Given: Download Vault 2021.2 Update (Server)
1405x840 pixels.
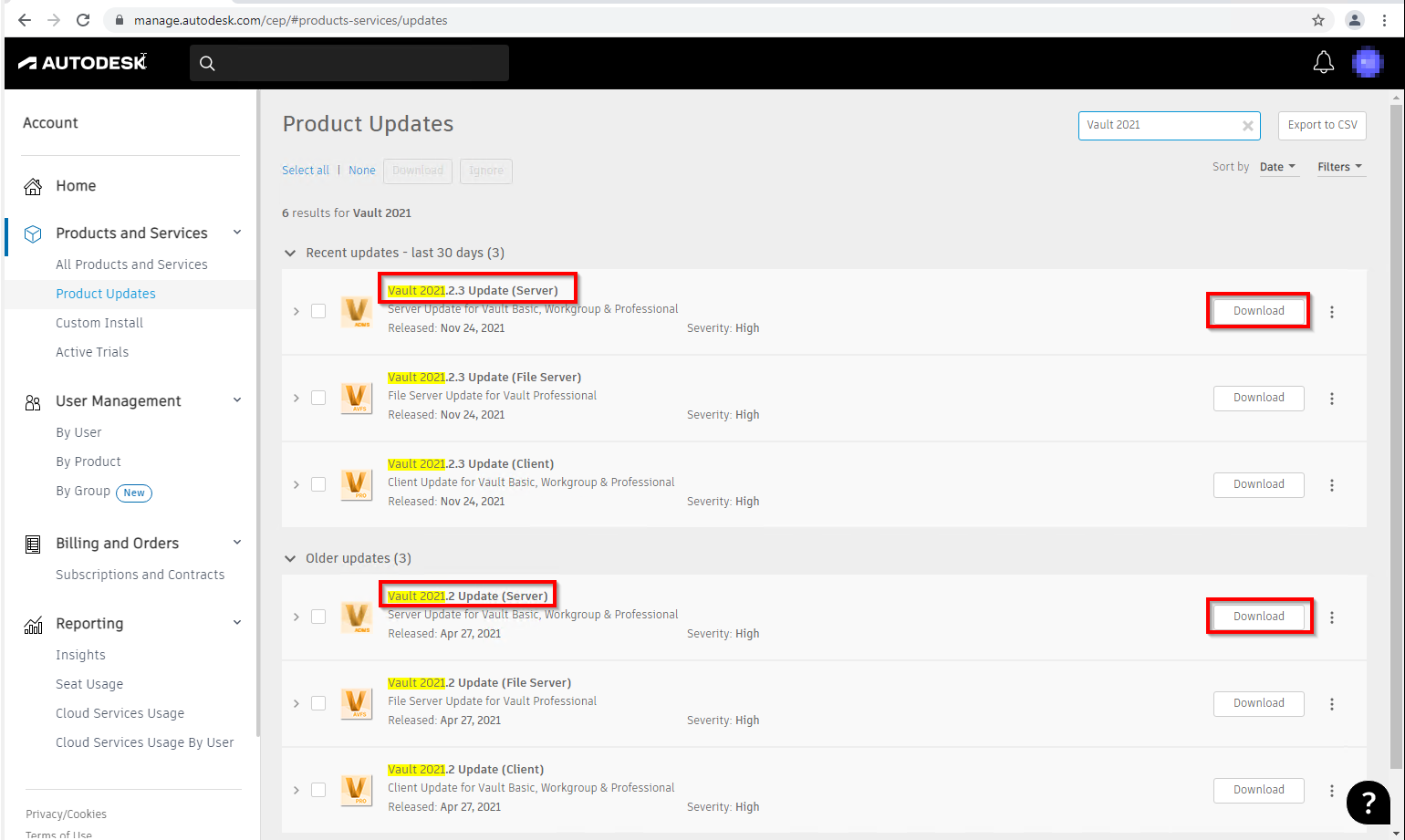Looking at the screenshot, I should point(1259,617).
